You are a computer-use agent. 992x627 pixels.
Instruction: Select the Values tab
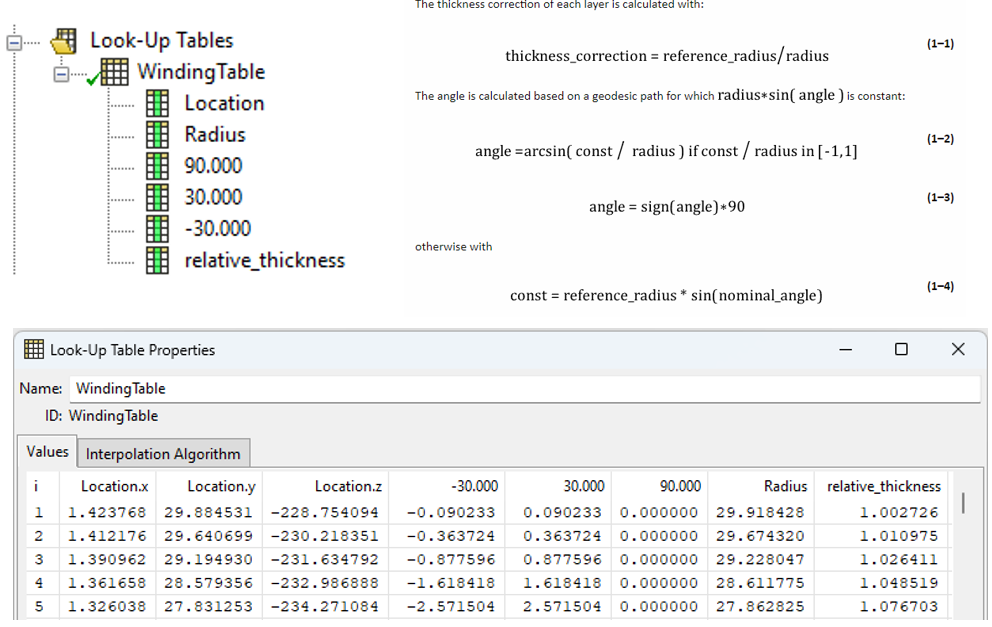(47, 452)
